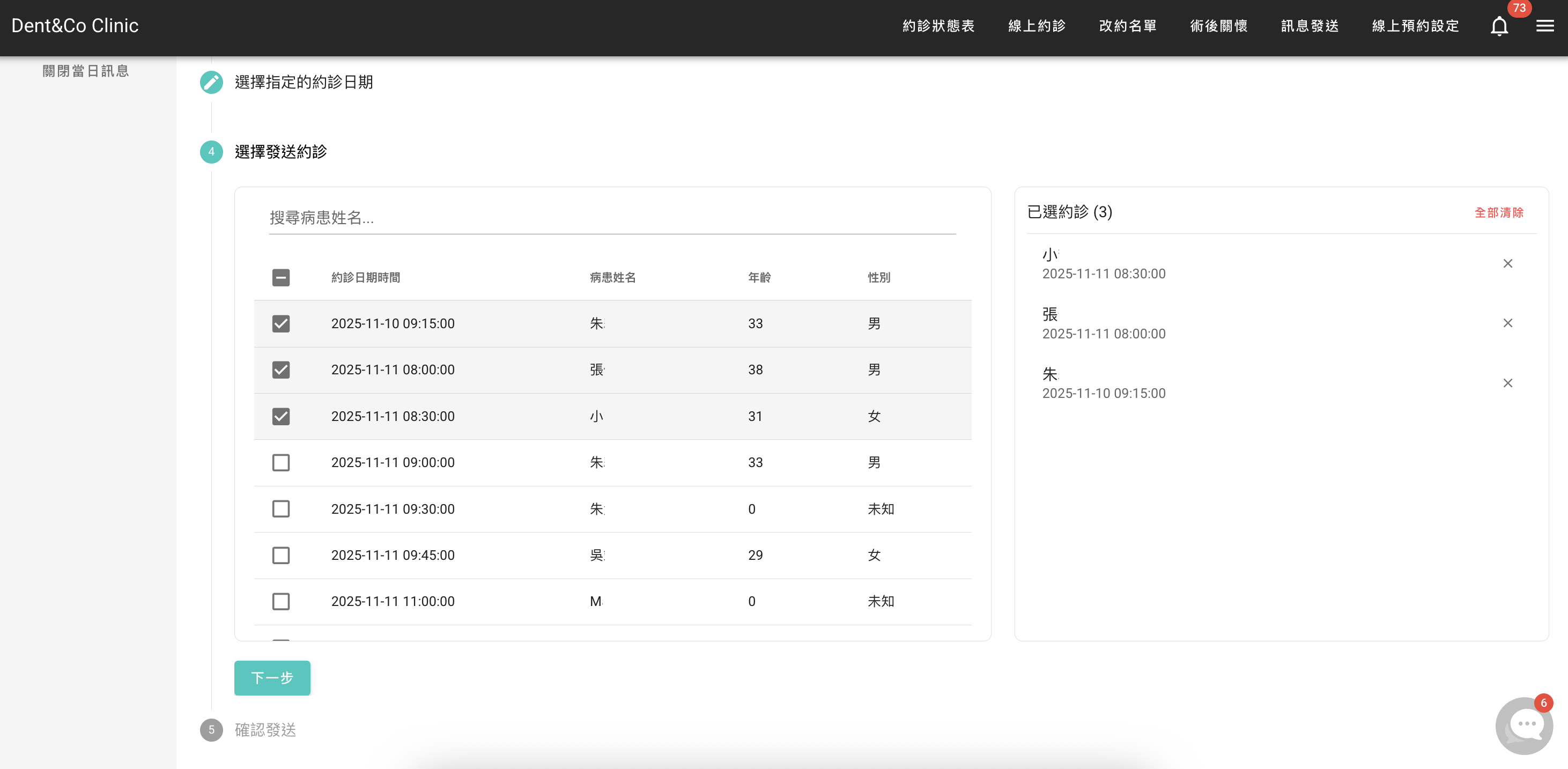Screen dimensions: 1568x769
Task: Click the step 4 circle icon
Action: click(x=211, y=152)
